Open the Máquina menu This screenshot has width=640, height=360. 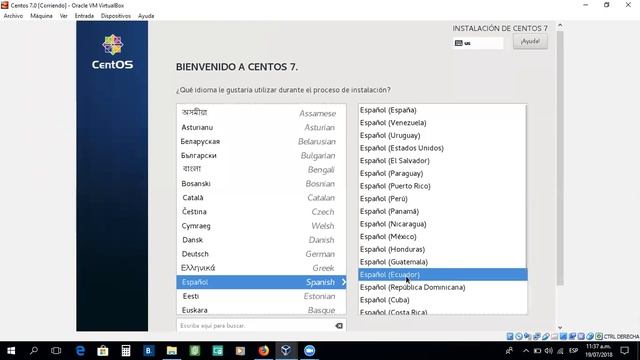[x=41, y=16]
